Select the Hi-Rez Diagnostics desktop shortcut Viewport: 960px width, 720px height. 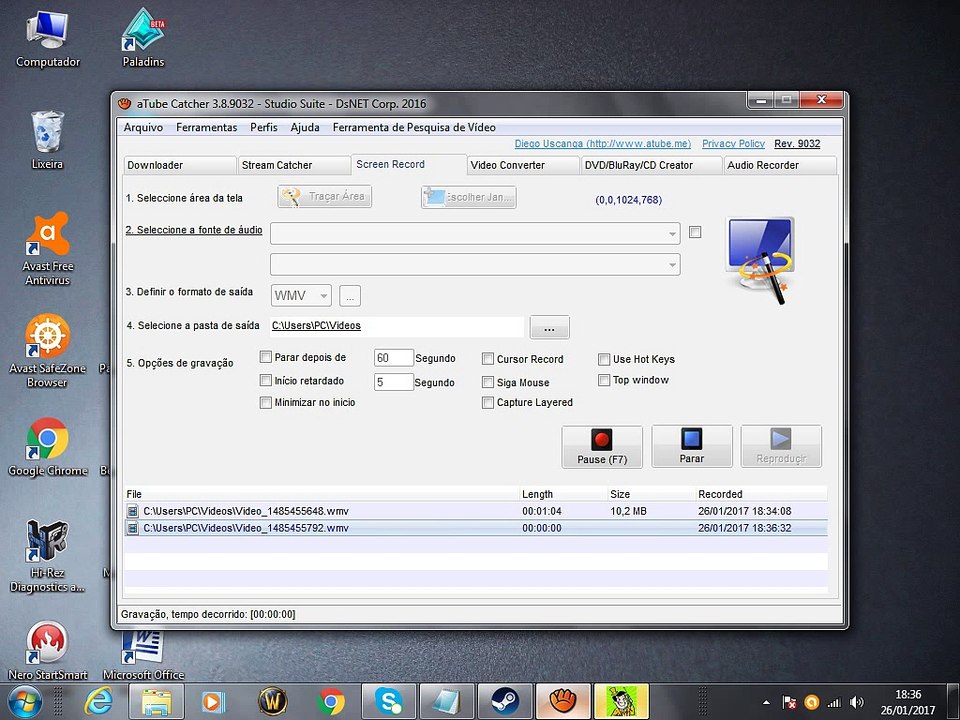pos(47,556)
